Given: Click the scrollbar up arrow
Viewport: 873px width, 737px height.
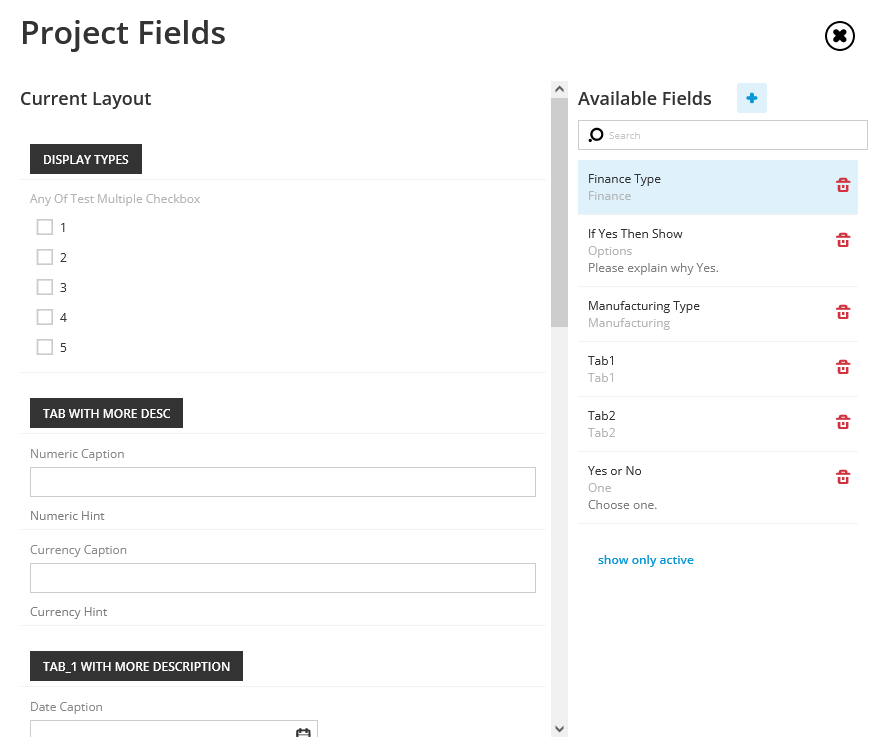Looking at the screenshot, I should [560, 89].
